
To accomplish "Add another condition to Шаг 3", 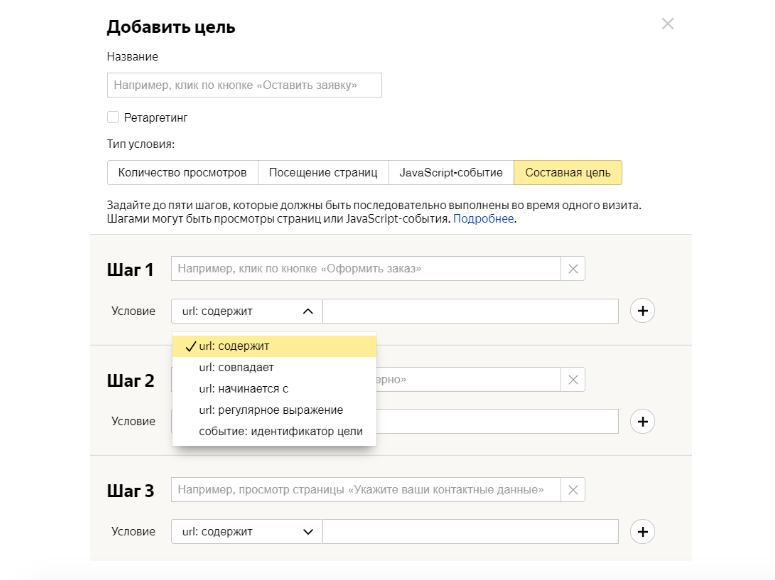I will pos(643,531).
